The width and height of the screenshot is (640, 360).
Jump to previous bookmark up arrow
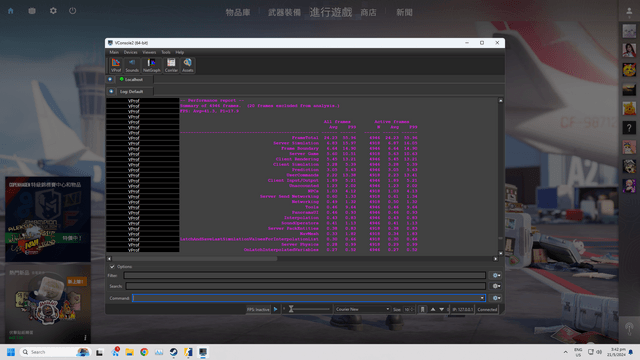pos(433,309)
